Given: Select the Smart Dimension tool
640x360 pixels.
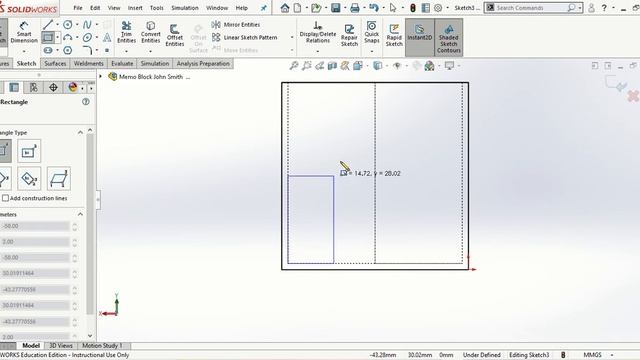Looking at the screenshot, I should tap(24, 33).
